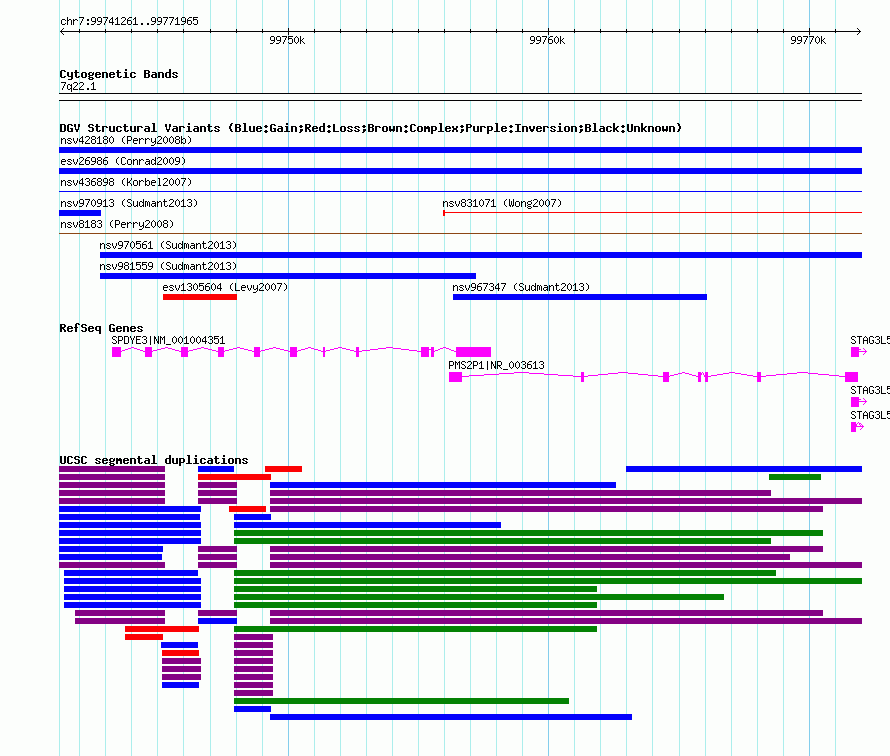Open the nsv967347 (Sudmant2013) variant label
Image resolution: width=890 pixels, height=756 pixels.
(520, 287)
